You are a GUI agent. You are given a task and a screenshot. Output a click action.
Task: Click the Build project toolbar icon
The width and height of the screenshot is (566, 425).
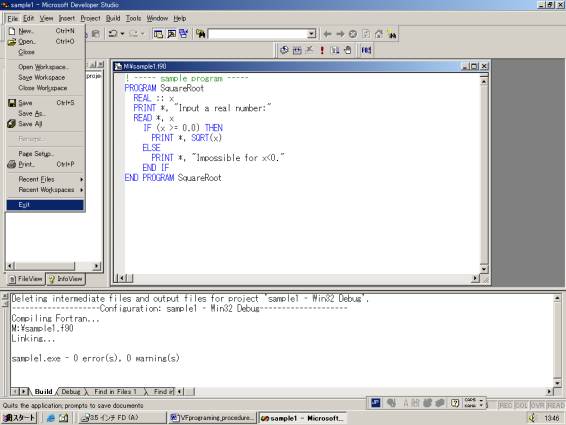click(x=297, y=50)
